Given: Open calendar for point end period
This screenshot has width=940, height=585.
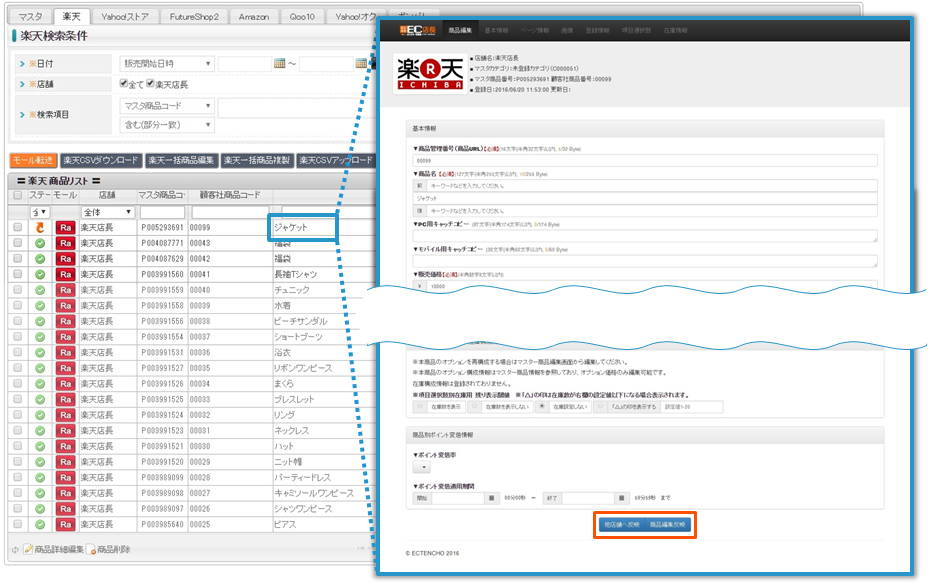Looking at the screenshot, I should (x=622, y=498).
